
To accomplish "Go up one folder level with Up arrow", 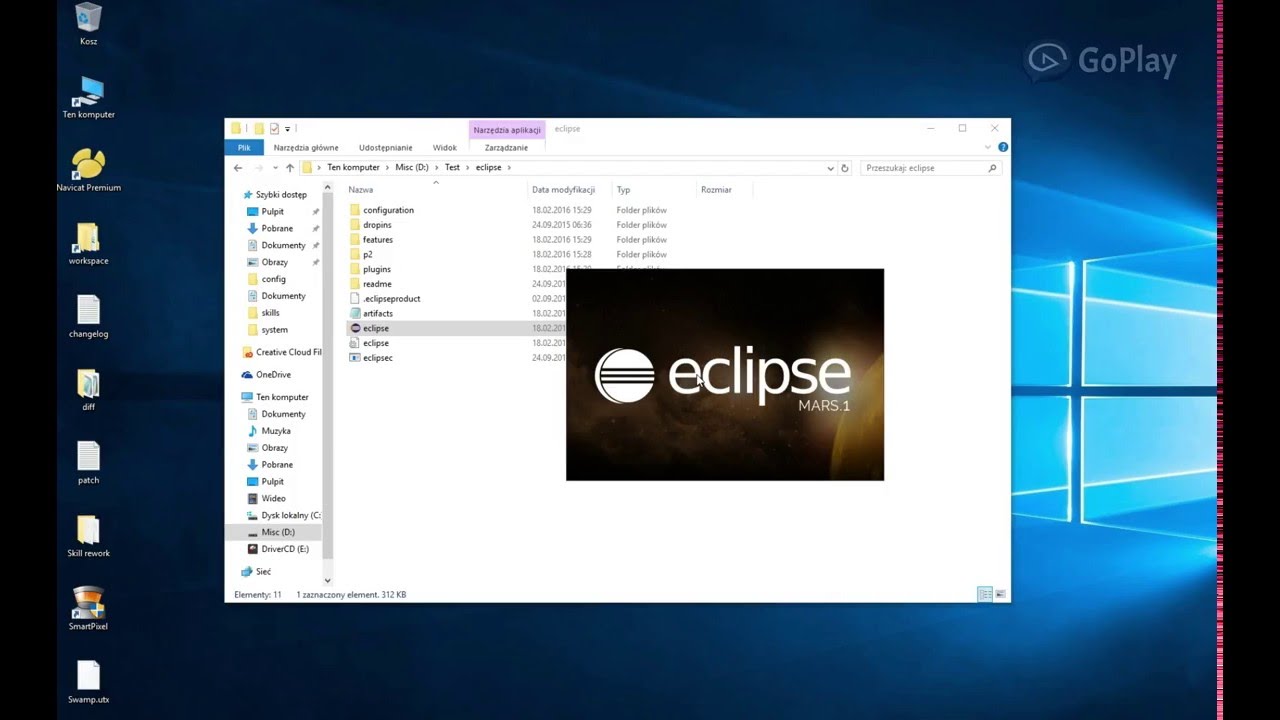I will click(x=290, y=168).
